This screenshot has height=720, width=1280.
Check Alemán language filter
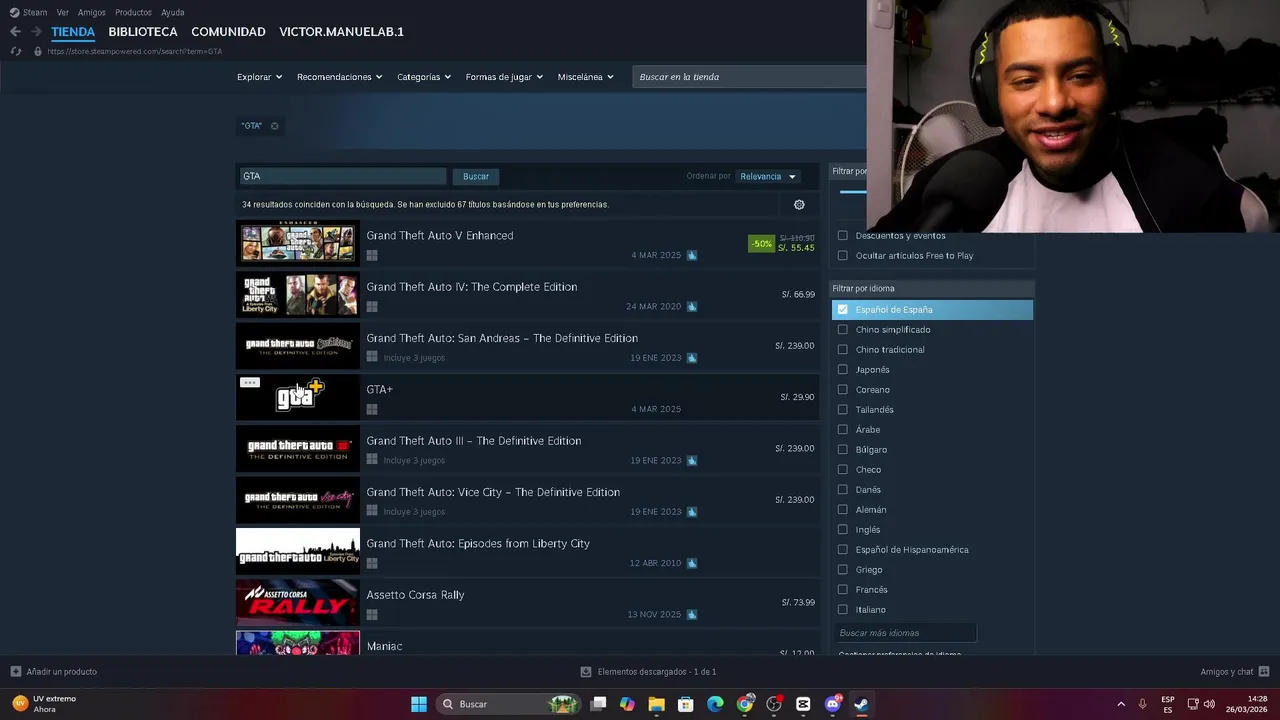(x=843, y=510)
